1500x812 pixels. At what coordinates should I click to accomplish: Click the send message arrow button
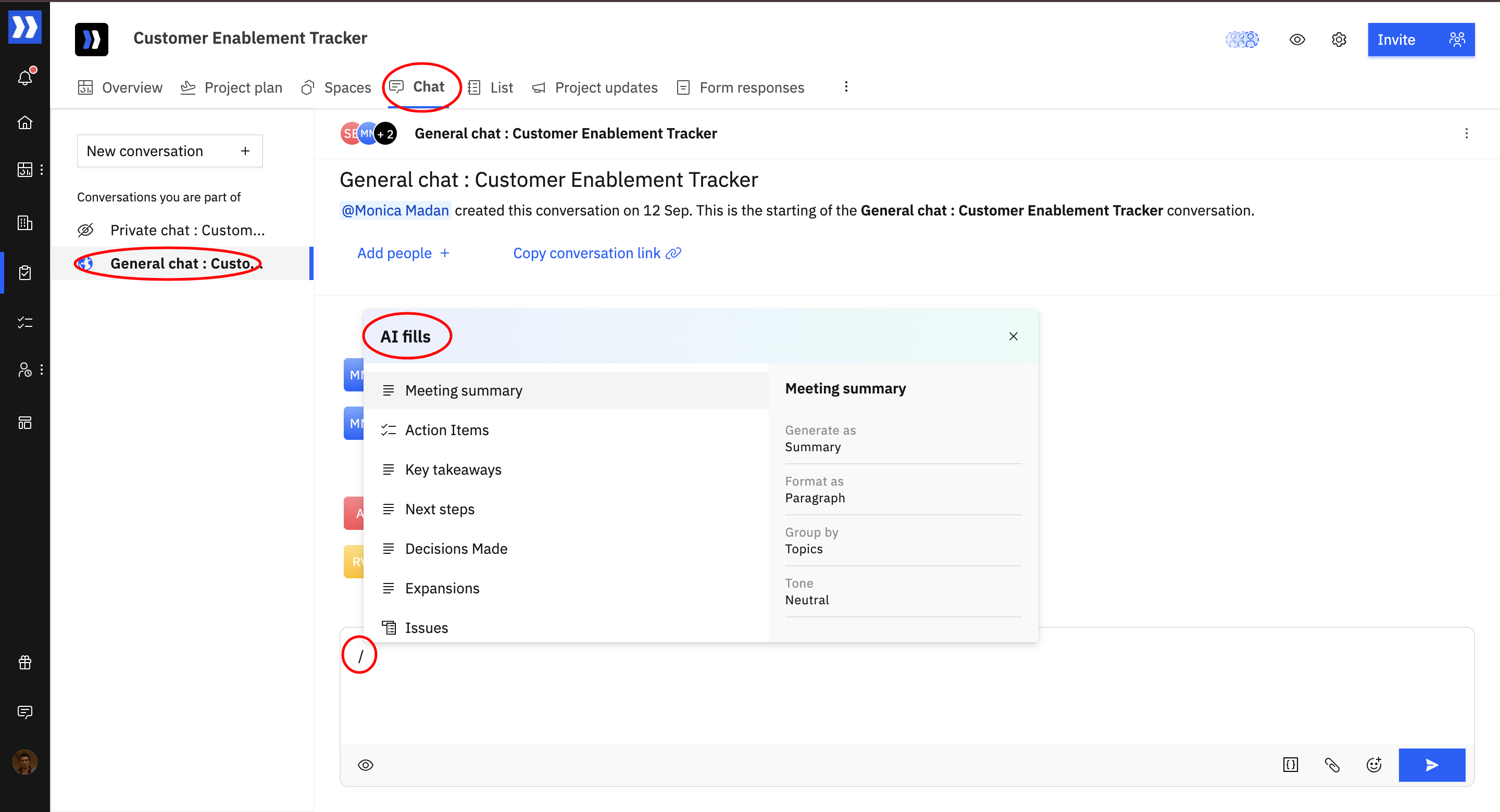click(1431, 764)
